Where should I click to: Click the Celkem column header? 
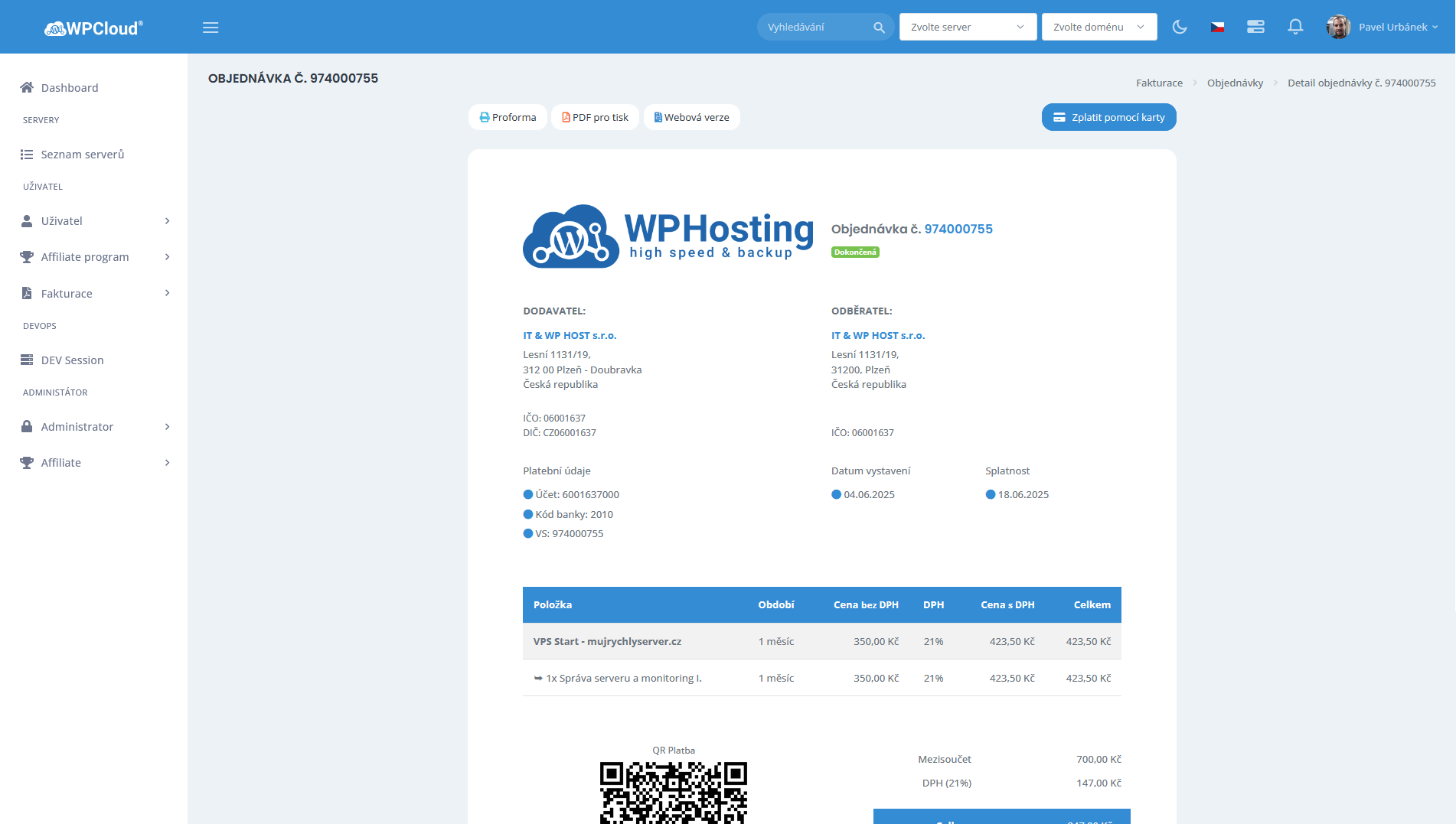(1092, 604)
